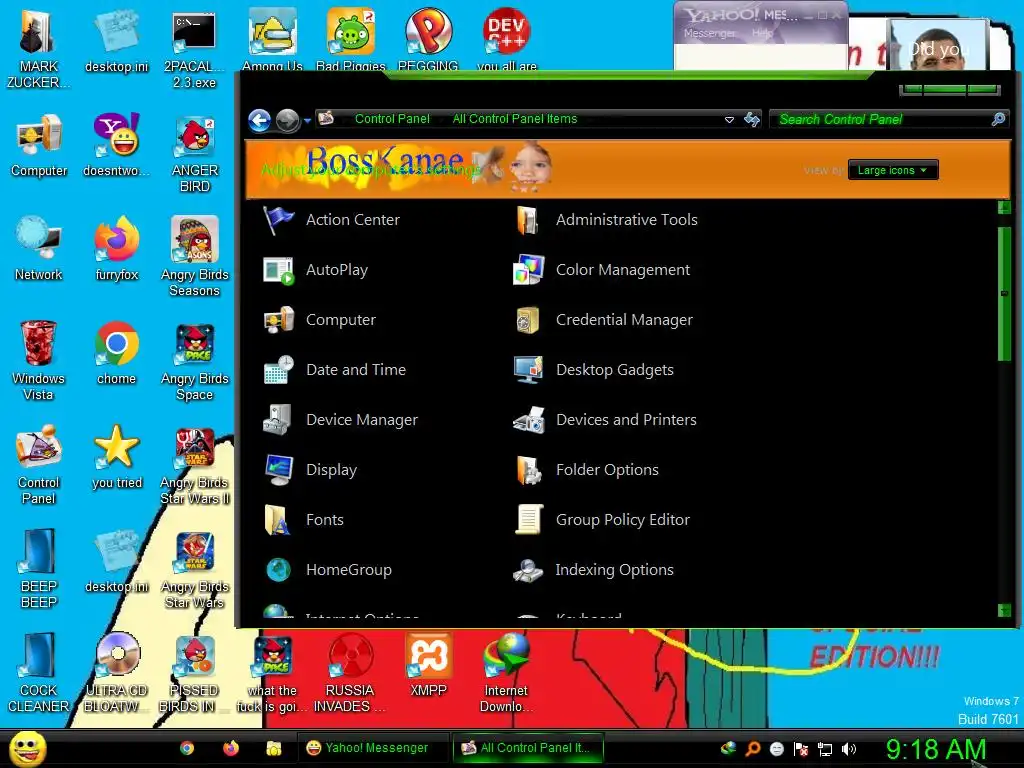Image resolution: width=1024 pixels, height=768 pixels.
Task: Expand the address bar history dropdown arrow
Action: pyautogui.click(x=729, y=120)
